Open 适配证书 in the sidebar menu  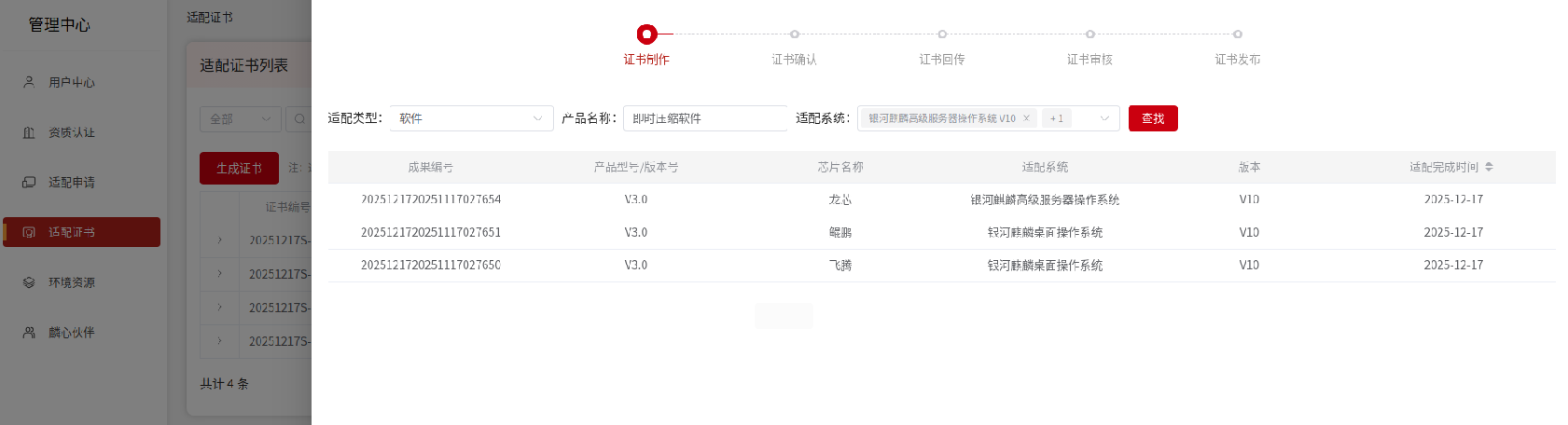(x=81, y=232)
